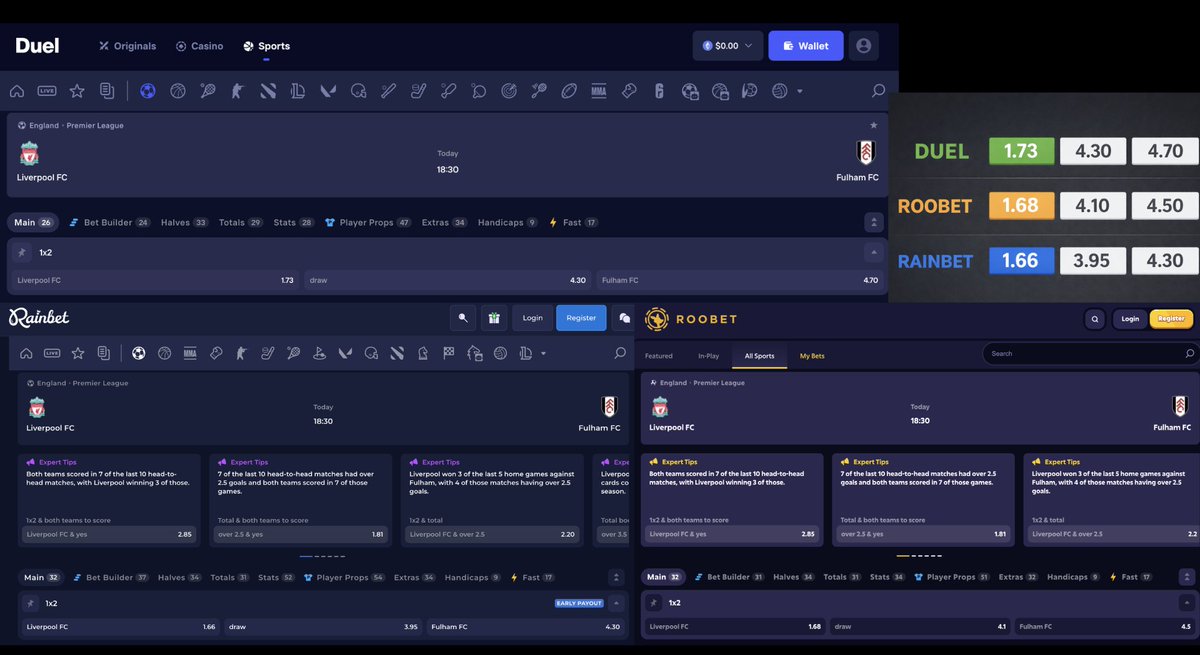Click the Rainbet EARLY PAYOUT badge
Image resolution: width=1200 pixels, height=655 pixels.
pyautogui.click(x=579, y=603)
